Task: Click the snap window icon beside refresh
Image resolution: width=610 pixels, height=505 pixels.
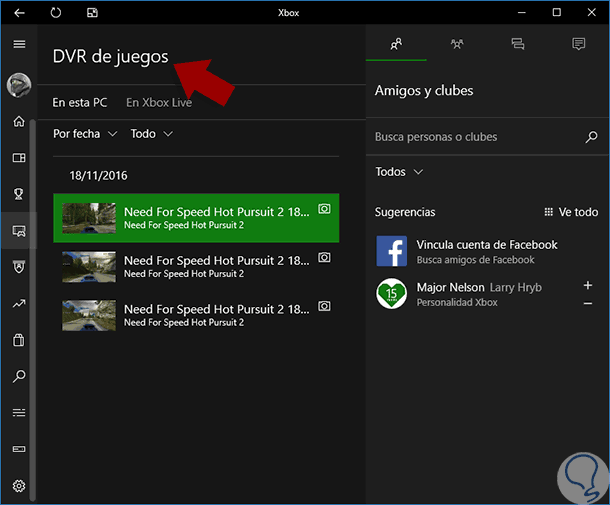Action: (x=92, y=13)
